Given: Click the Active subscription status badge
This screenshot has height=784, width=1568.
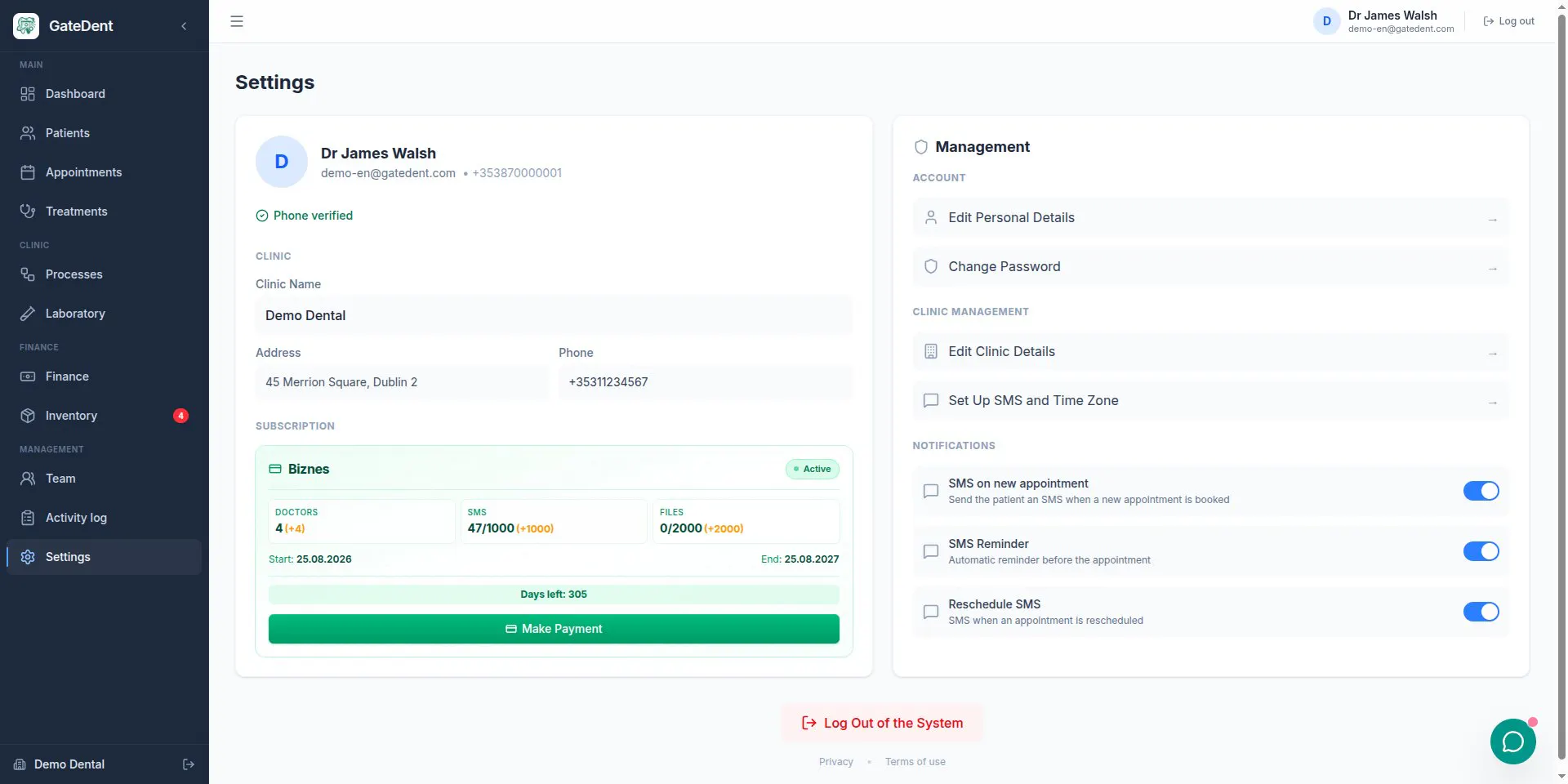Looking at the screenshot, I should point(813,469).
